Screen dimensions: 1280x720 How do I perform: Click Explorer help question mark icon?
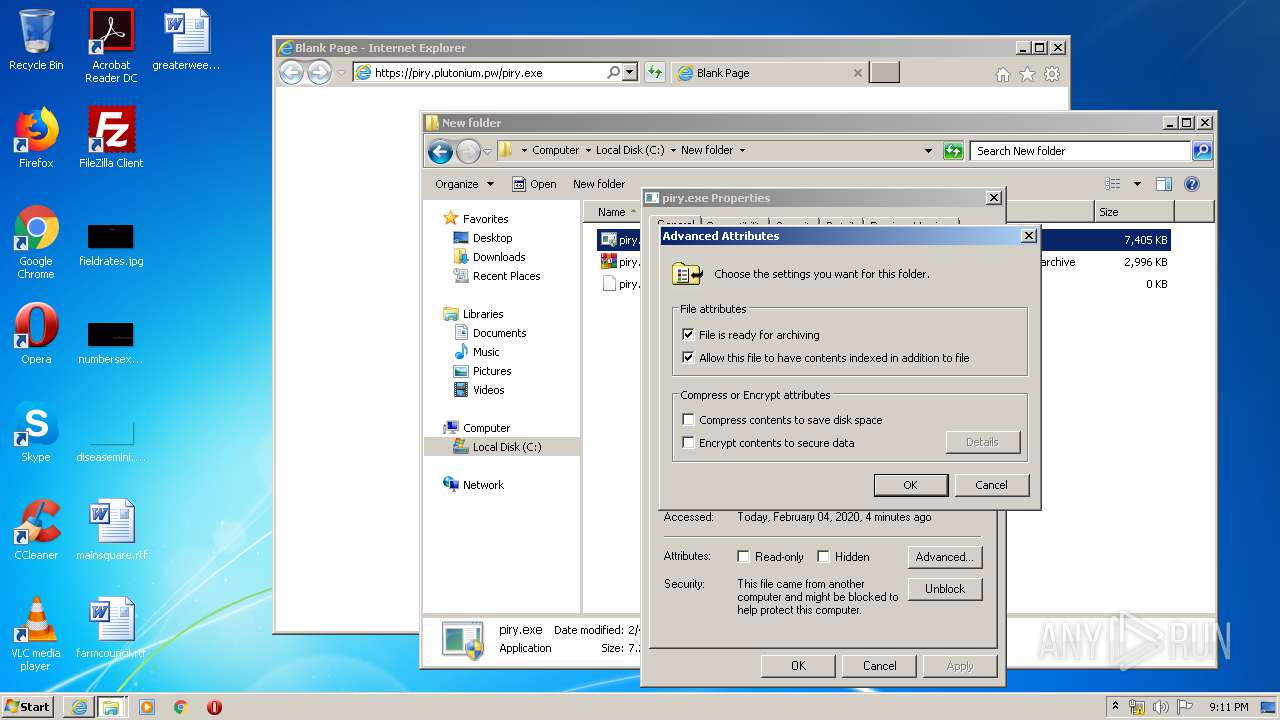[1191, 184]
